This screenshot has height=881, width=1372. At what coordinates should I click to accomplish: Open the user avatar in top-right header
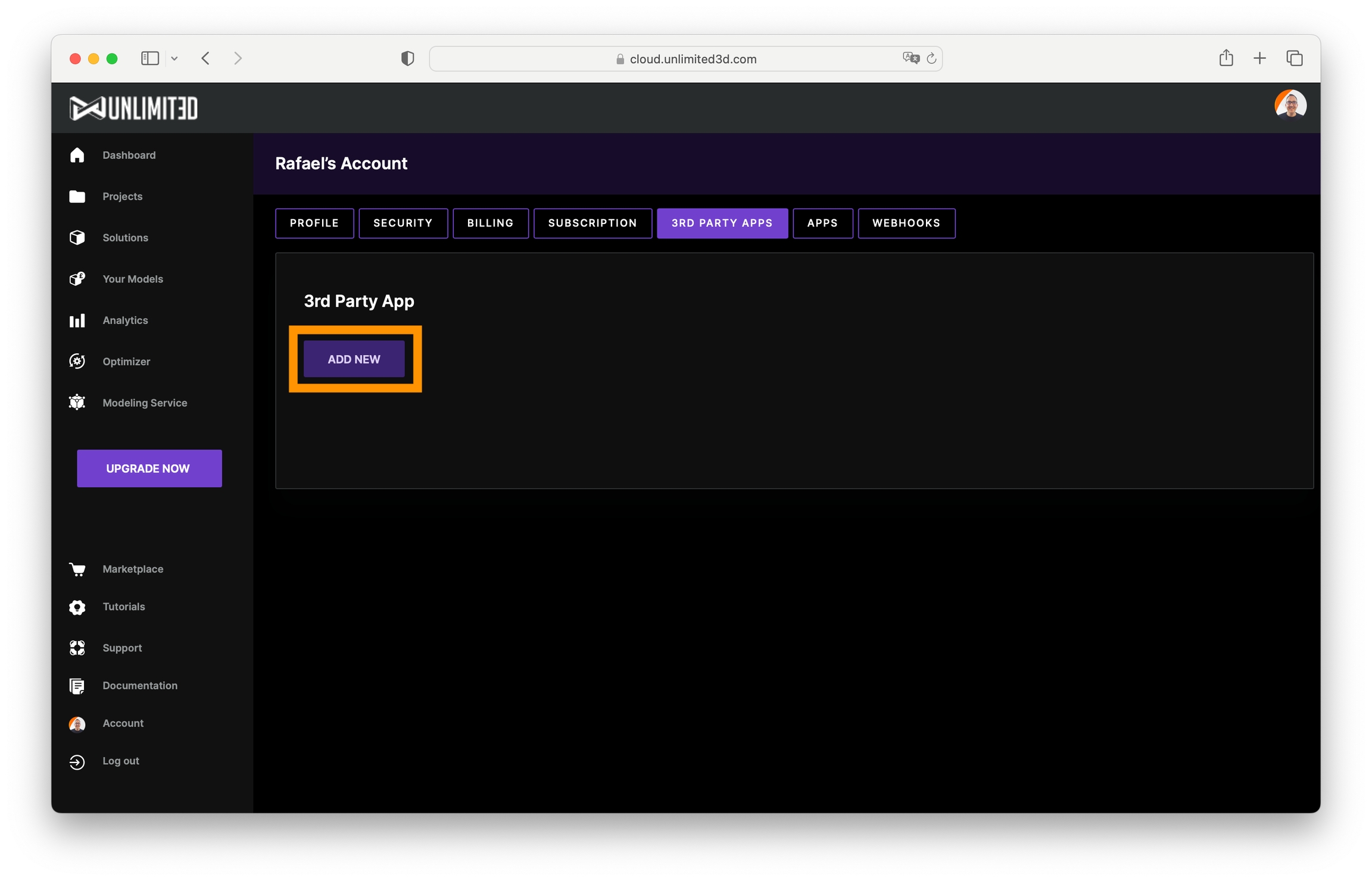click(1290, 106)
